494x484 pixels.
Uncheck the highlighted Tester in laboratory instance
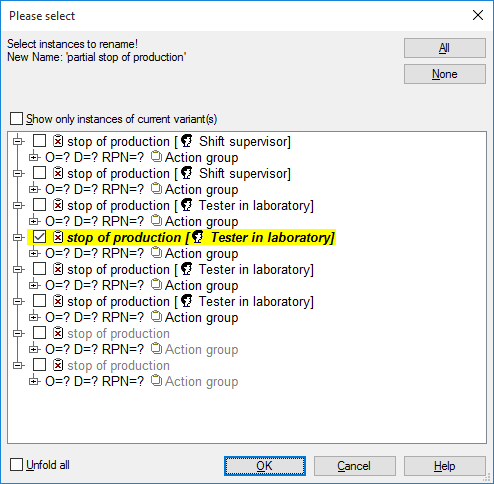(39, 237)
